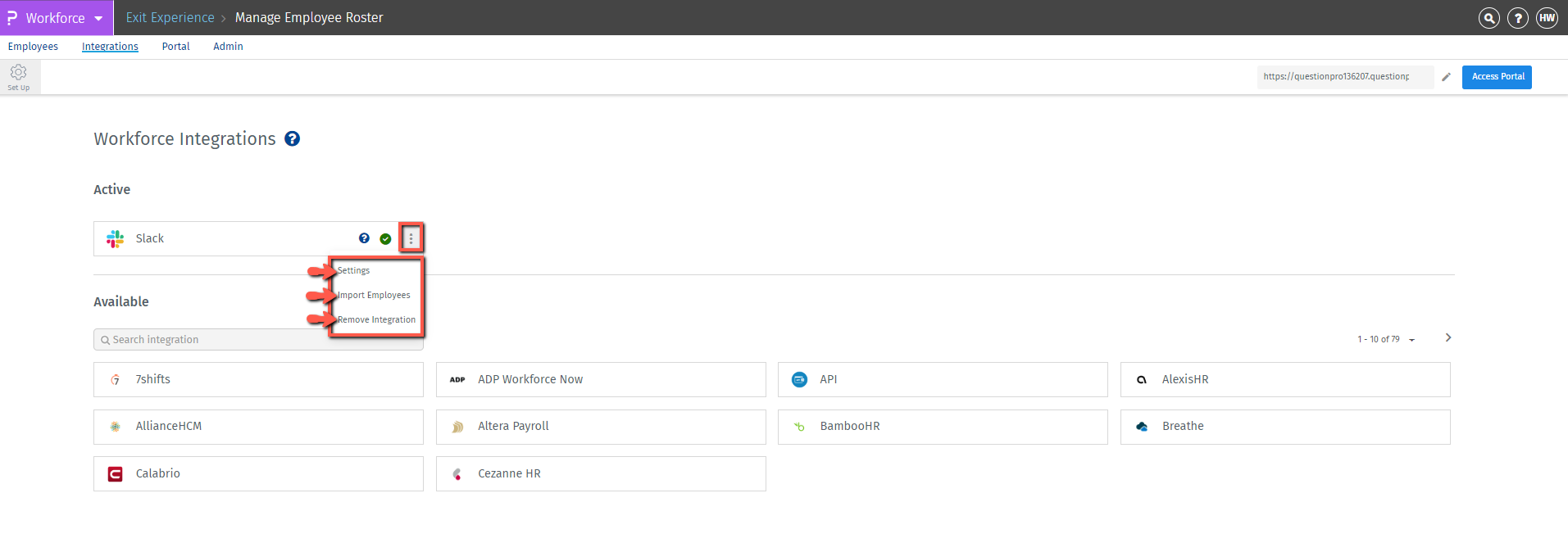
Task: Click the AllianceHCM logo icon
Action: tap(116, 427)
